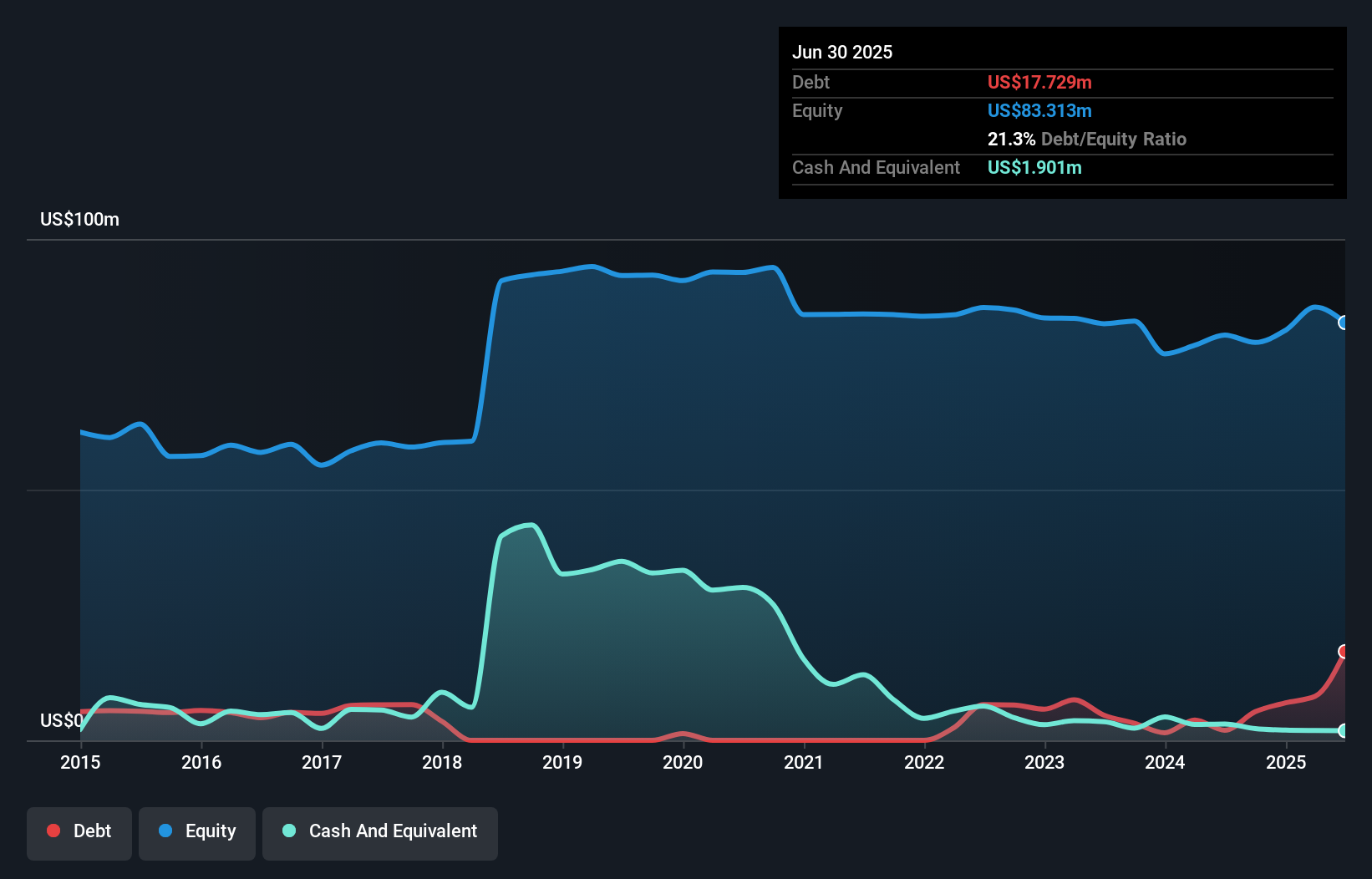Select the red Debt endpoint marker
This screenshot has width=1372, height=879.
point(1344,650)
